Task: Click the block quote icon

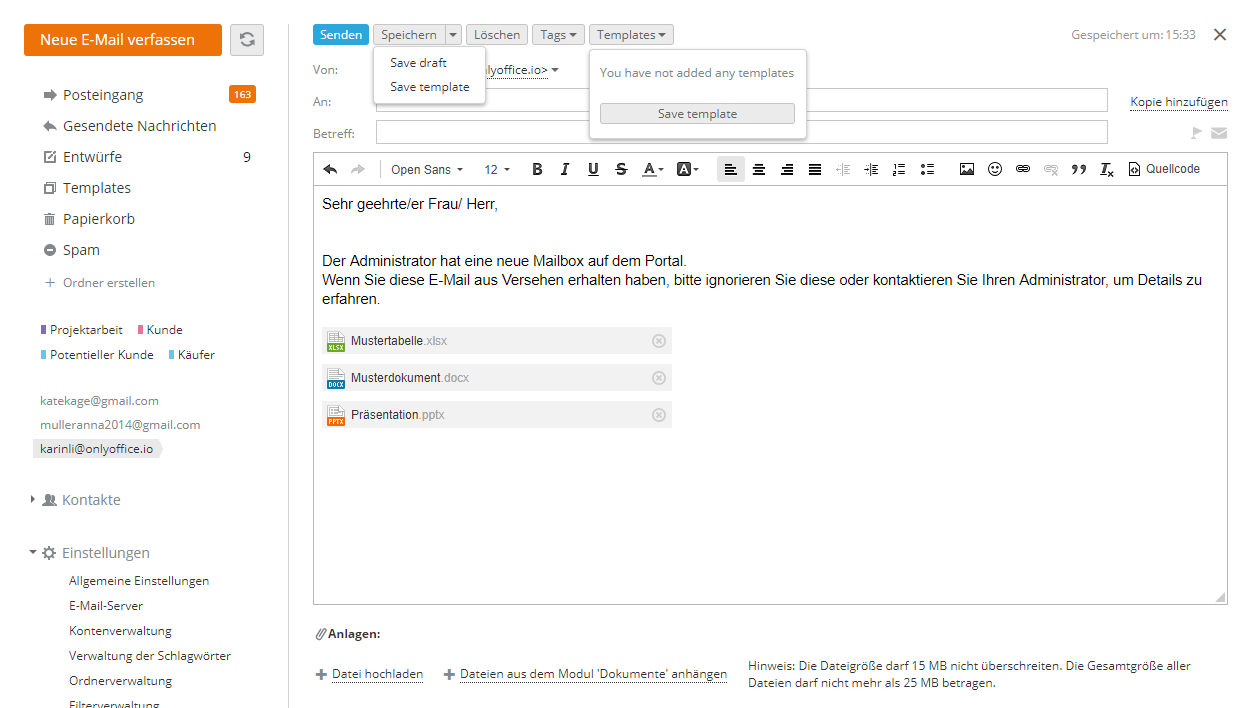Action: [x=1079, y=170]
